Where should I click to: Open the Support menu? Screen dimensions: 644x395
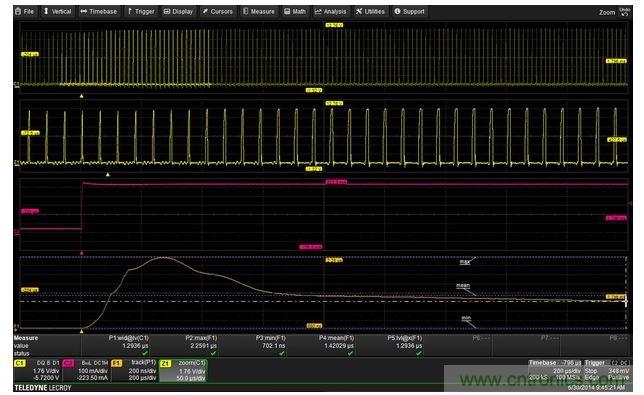tap(409, 11)
